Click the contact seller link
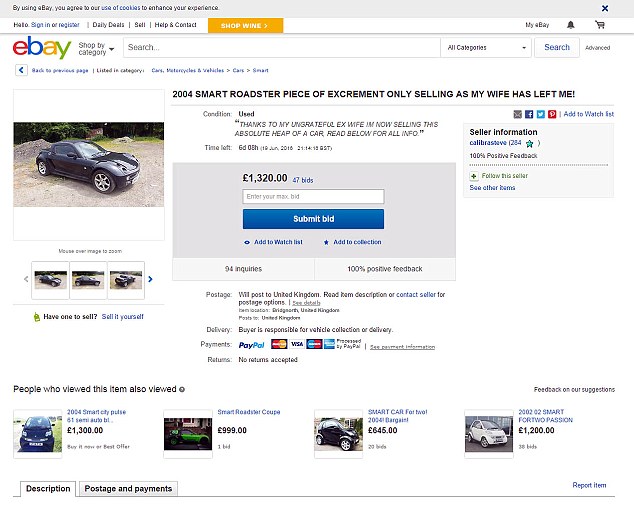This screenshot has width=634, height=507. tap(416, 295)
